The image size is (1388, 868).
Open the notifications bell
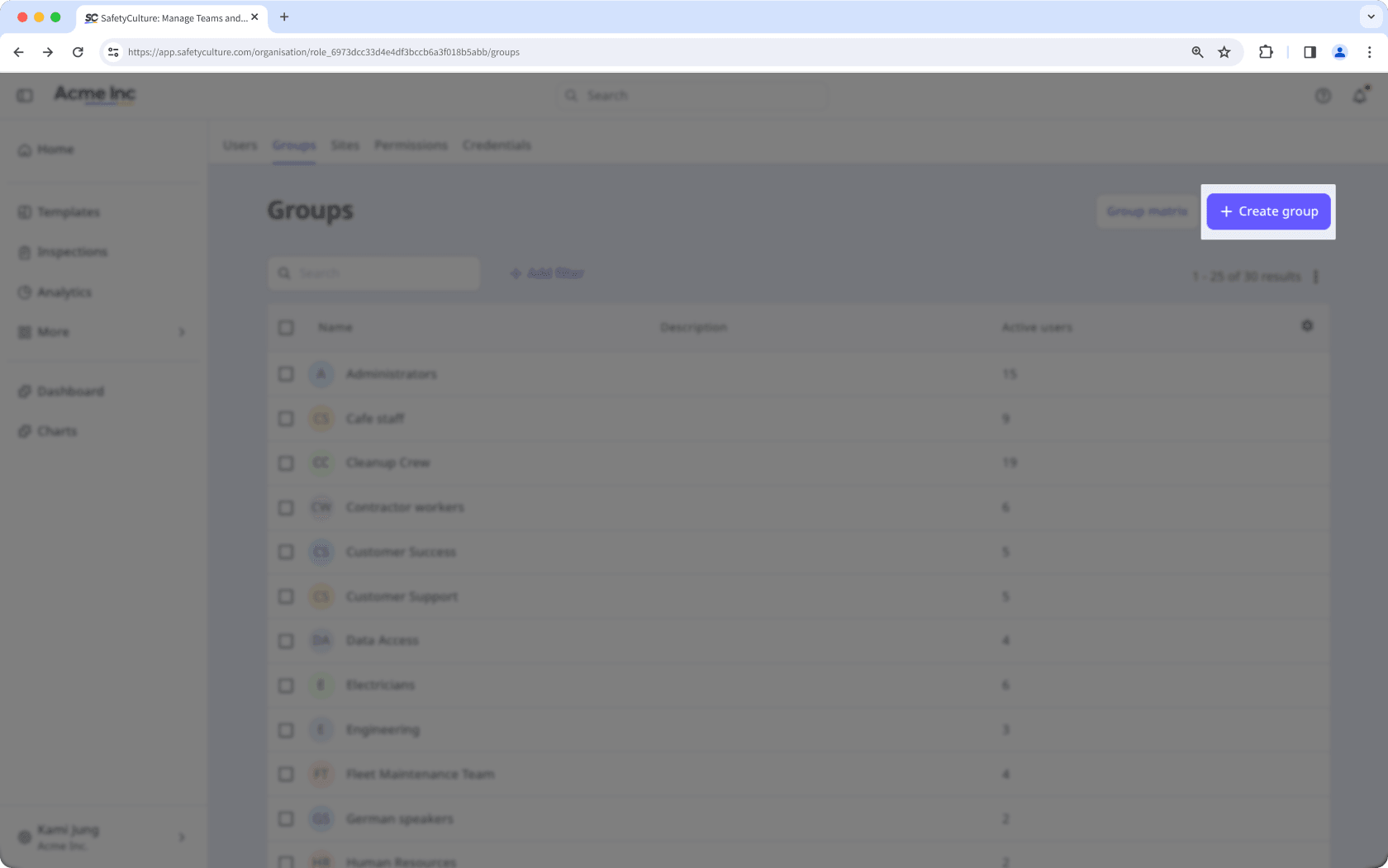[1360, 96]
